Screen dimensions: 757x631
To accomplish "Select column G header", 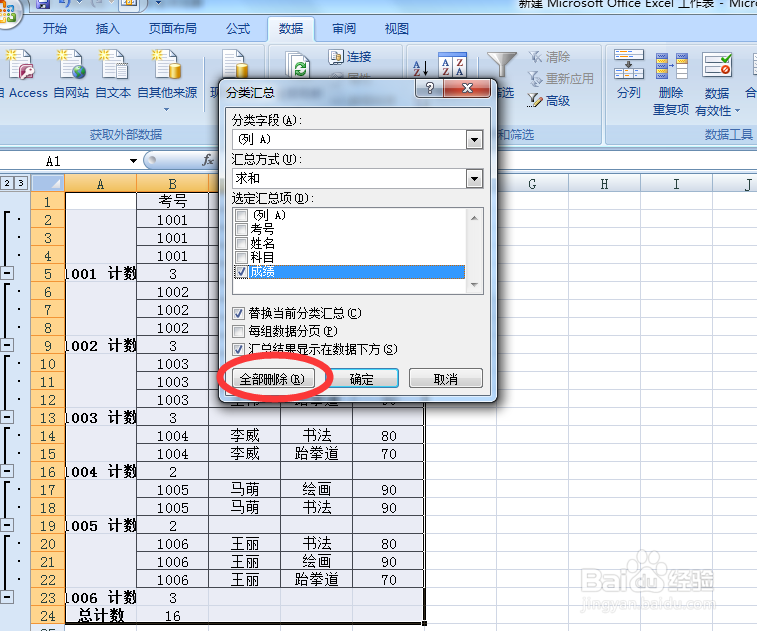I will (x=532, y=184).
